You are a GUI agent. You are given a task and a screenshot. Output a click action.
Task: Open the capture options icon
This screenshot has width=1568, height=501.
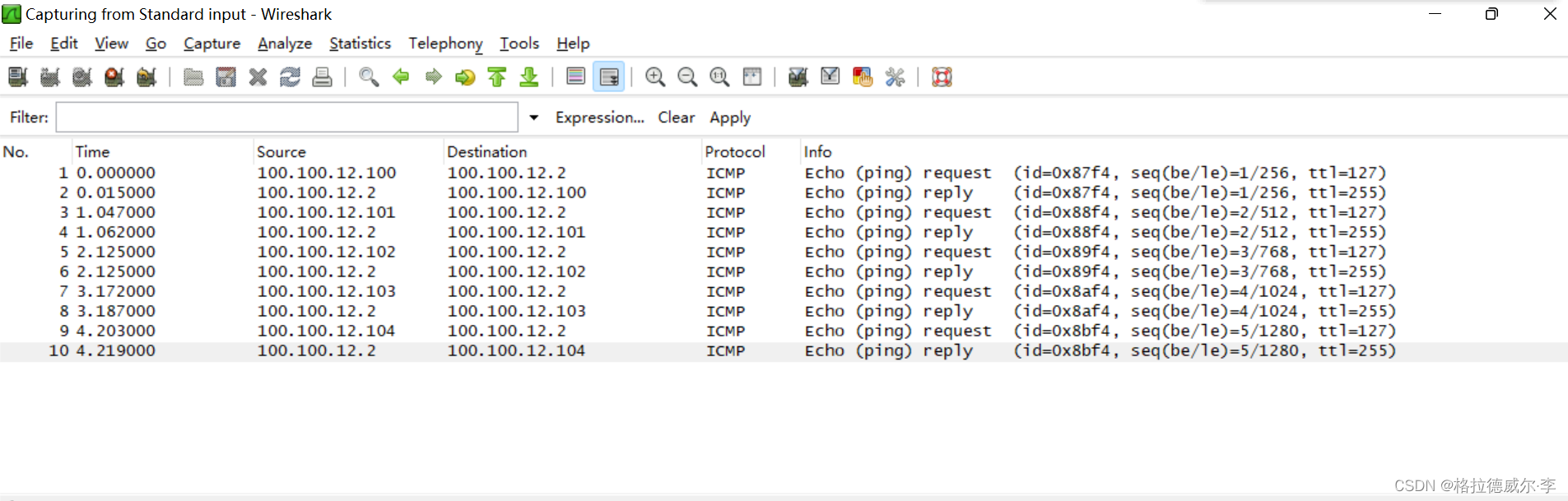tap(50, 77)
